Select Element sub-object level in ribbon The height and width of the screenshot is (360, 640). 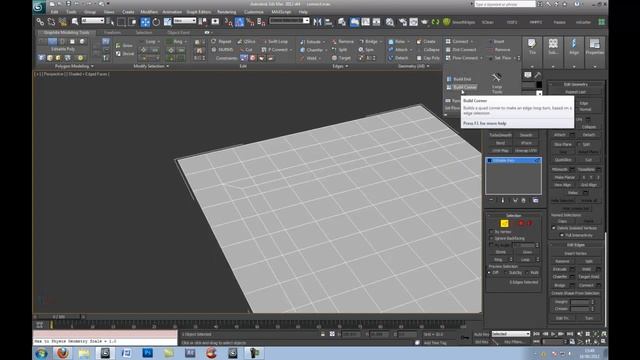(82, 42)
